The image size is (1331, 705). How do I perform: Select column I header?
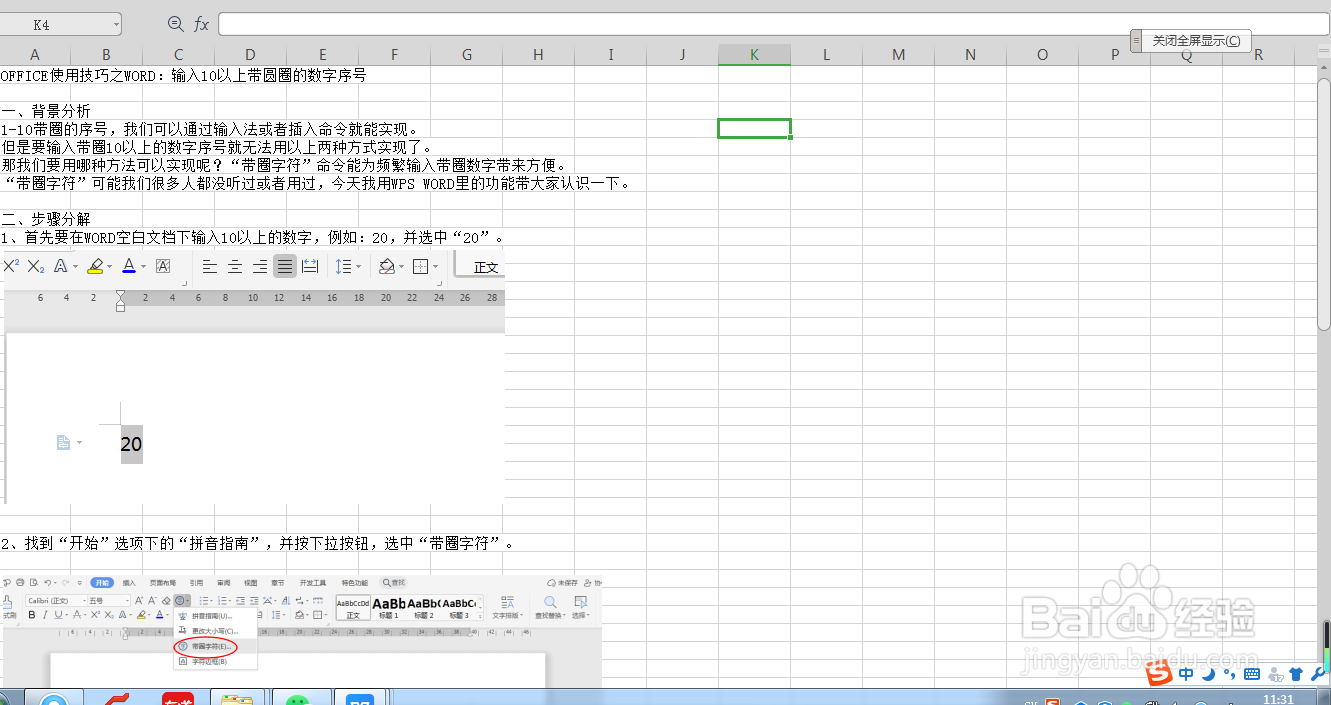[x=611, y=55]
